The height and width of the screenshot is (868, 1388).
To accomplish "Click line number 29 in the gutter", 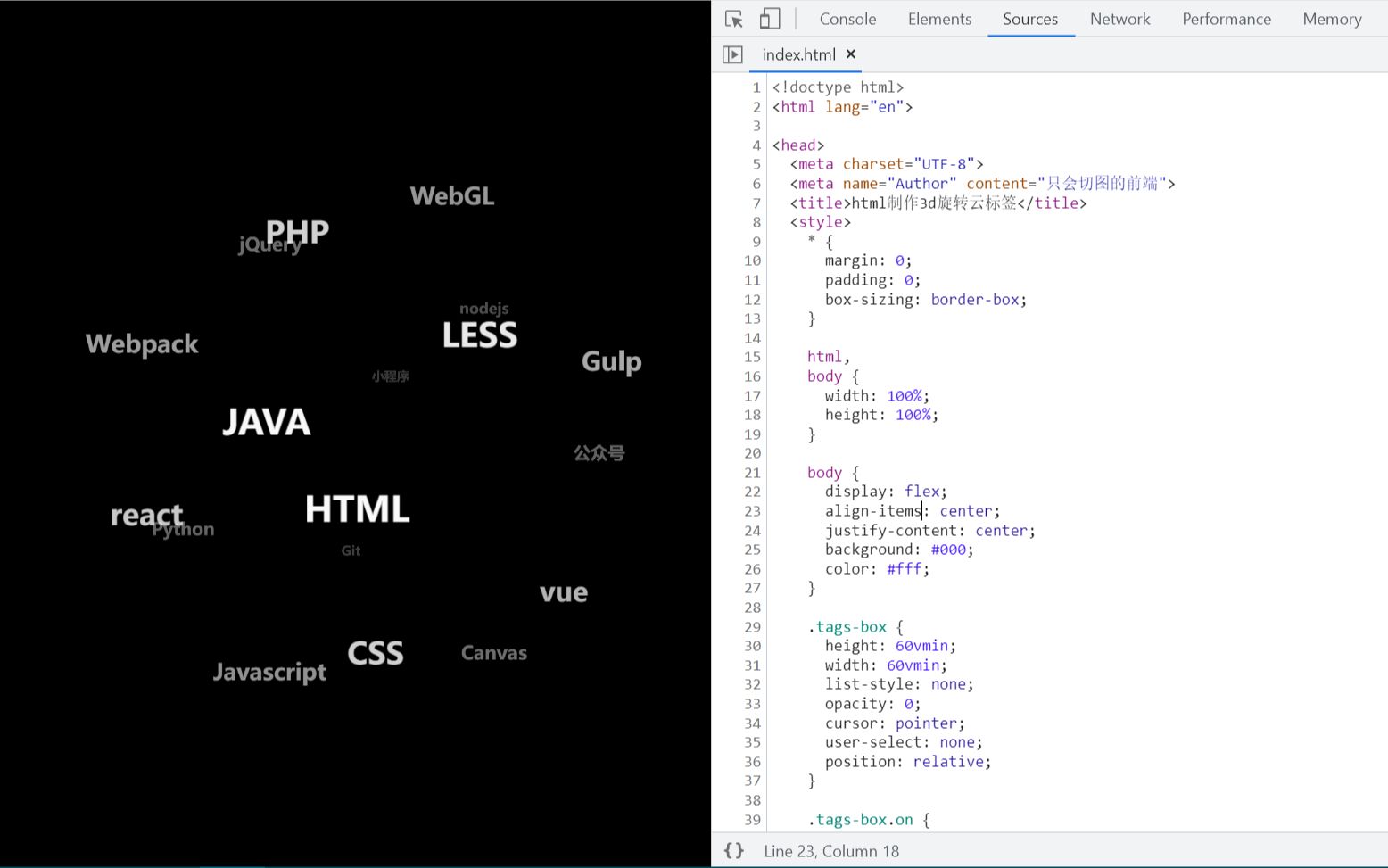I will pyautogui.click(x=752, y=627).
